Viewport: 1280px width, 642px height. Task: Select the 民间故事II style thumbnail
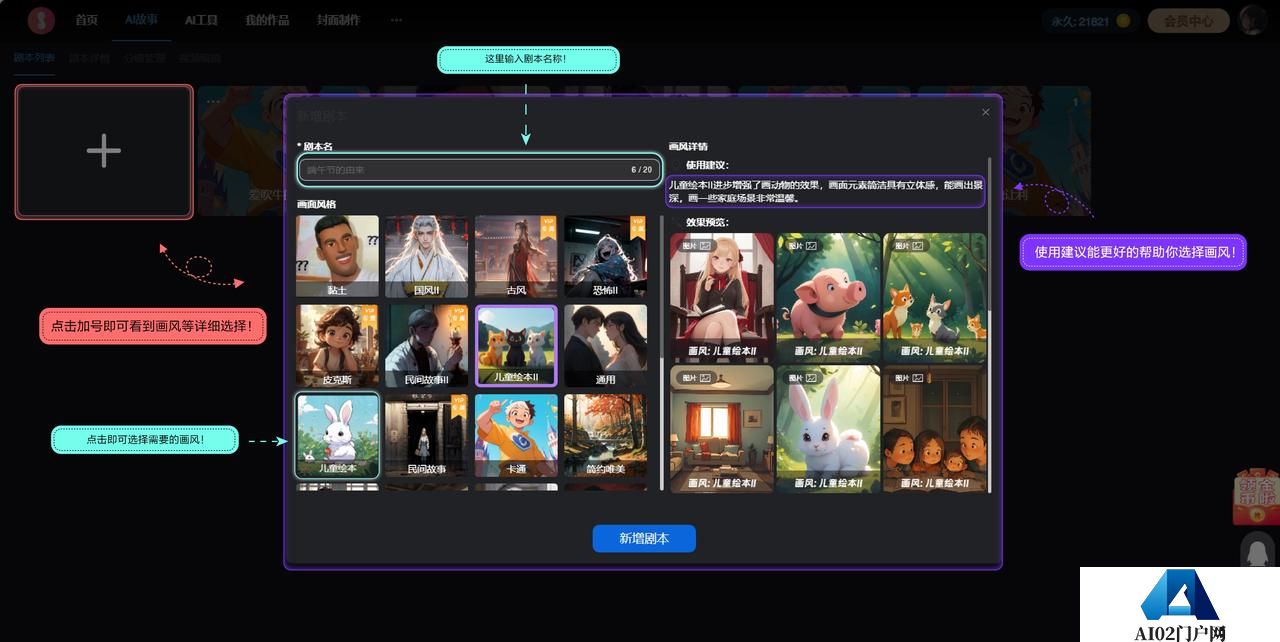(x=426, y=346)
